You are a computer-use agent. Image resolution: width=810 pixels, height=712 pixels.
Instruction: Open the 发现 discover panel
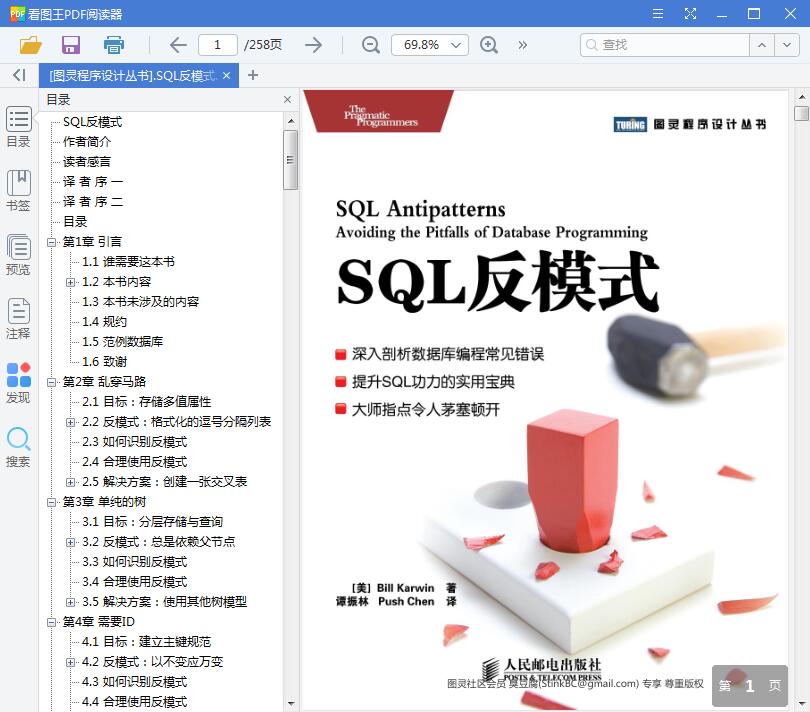coord(19,383)
